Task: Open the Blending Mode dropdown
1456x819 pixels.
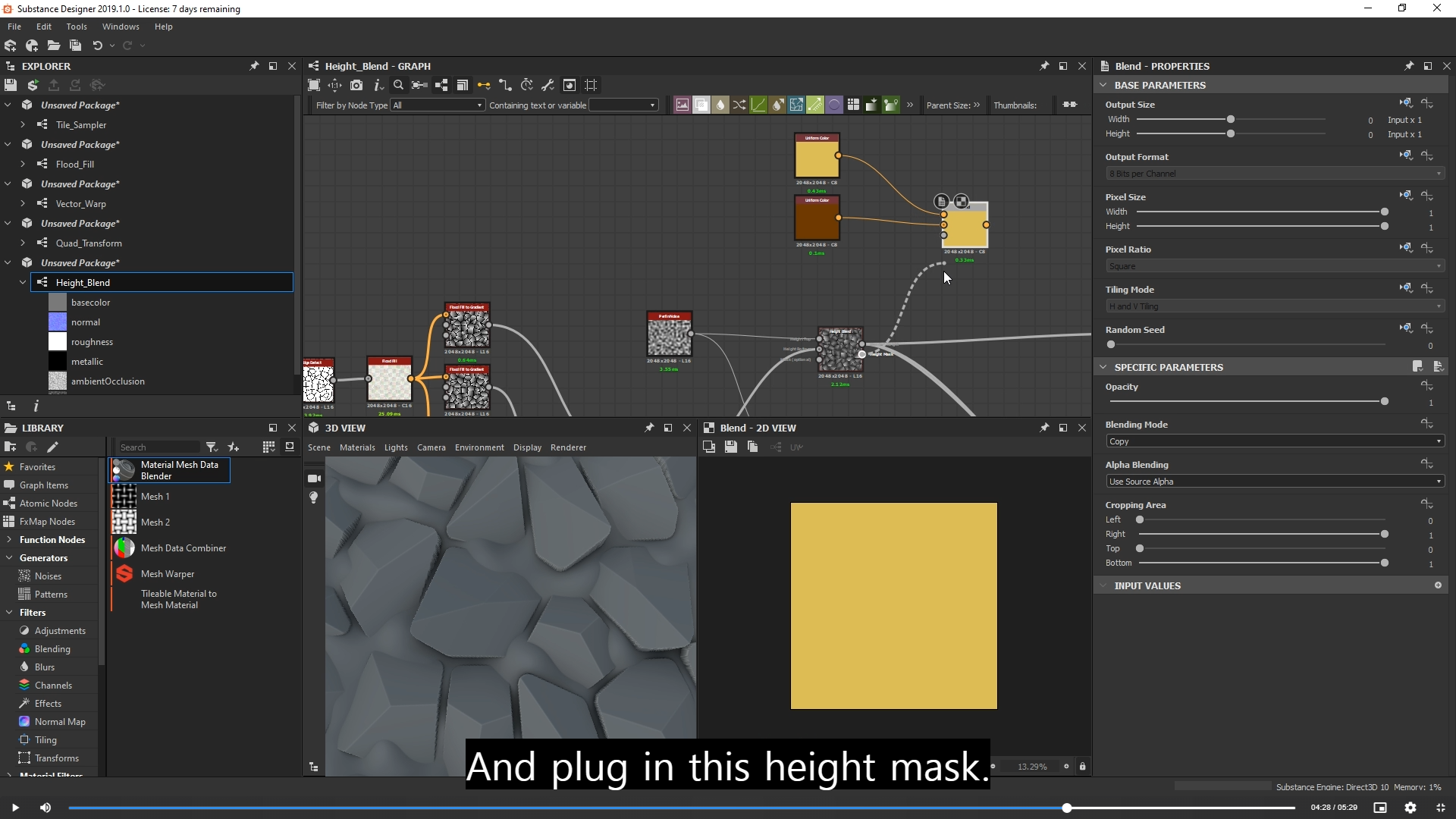Action: [x=1274, y=441]
